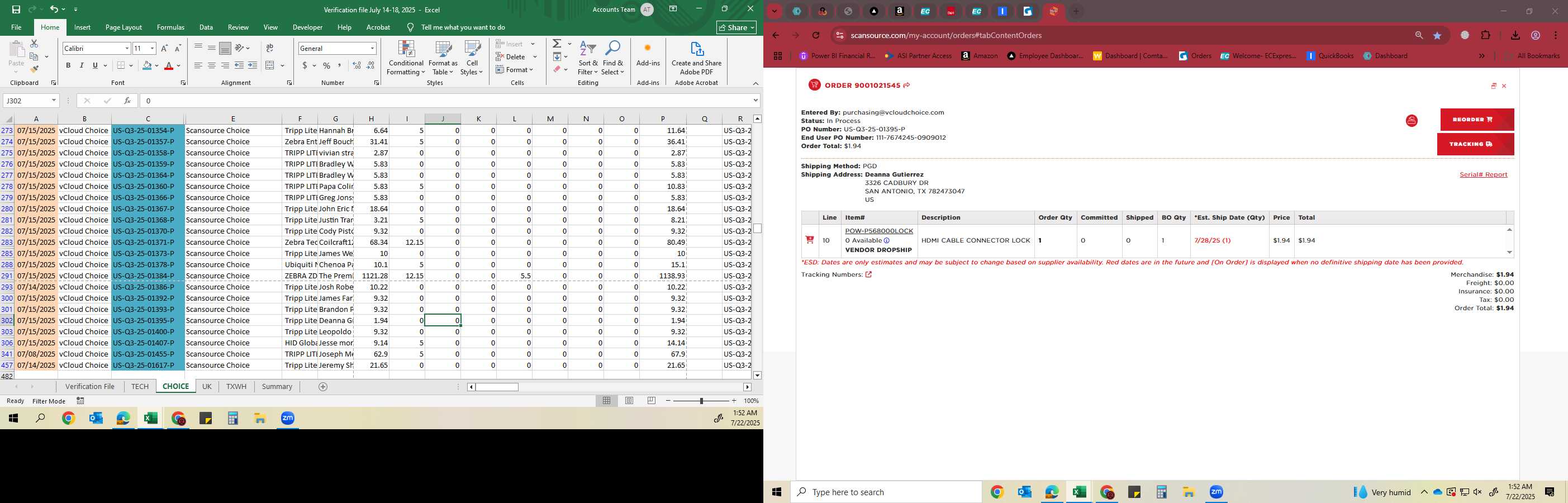Toggle Bottom Align button
Image resolution: width=1568 pixels, height=503 pixels.
[225, 48]
